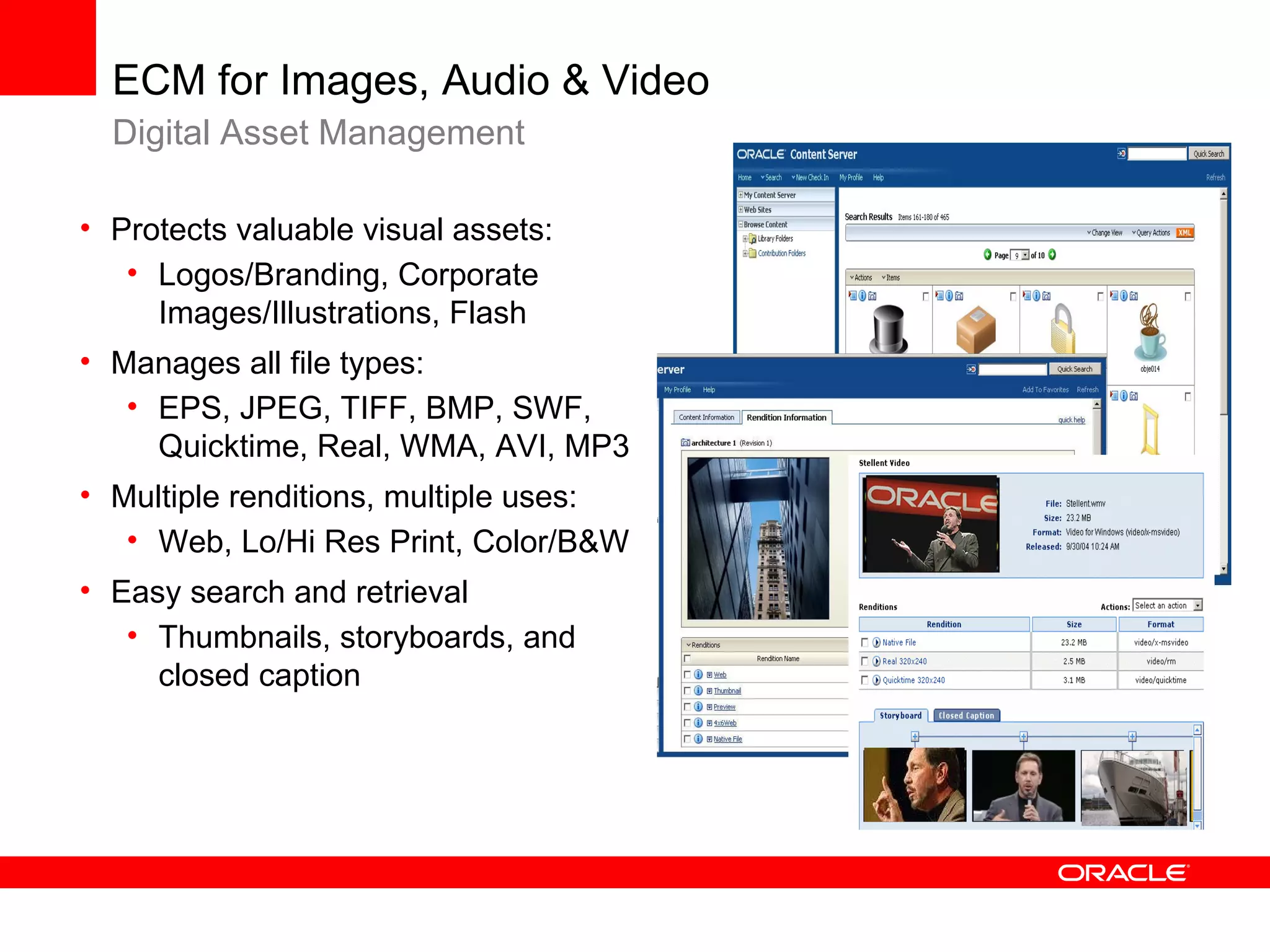Tick the Thumbnail rendition checkbox
1270x952 pixels.
pyautogui.click(x=687, y=690)
